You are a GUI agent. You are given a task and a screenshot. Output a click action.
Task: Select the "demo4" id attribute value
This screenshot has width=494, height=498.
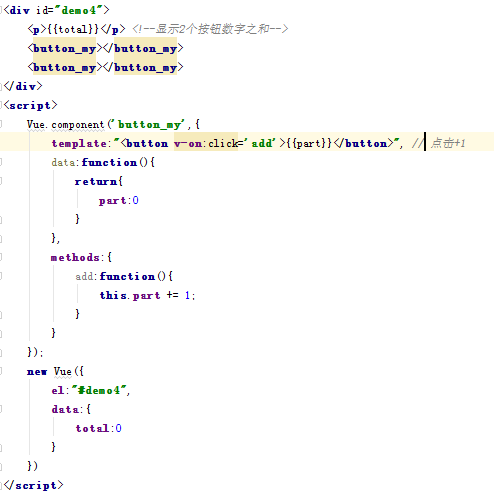(x=79, y=10)
